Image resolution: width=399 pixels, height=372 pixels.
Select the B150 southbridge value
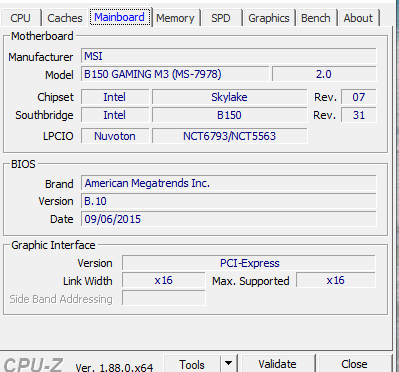point(229,115)
